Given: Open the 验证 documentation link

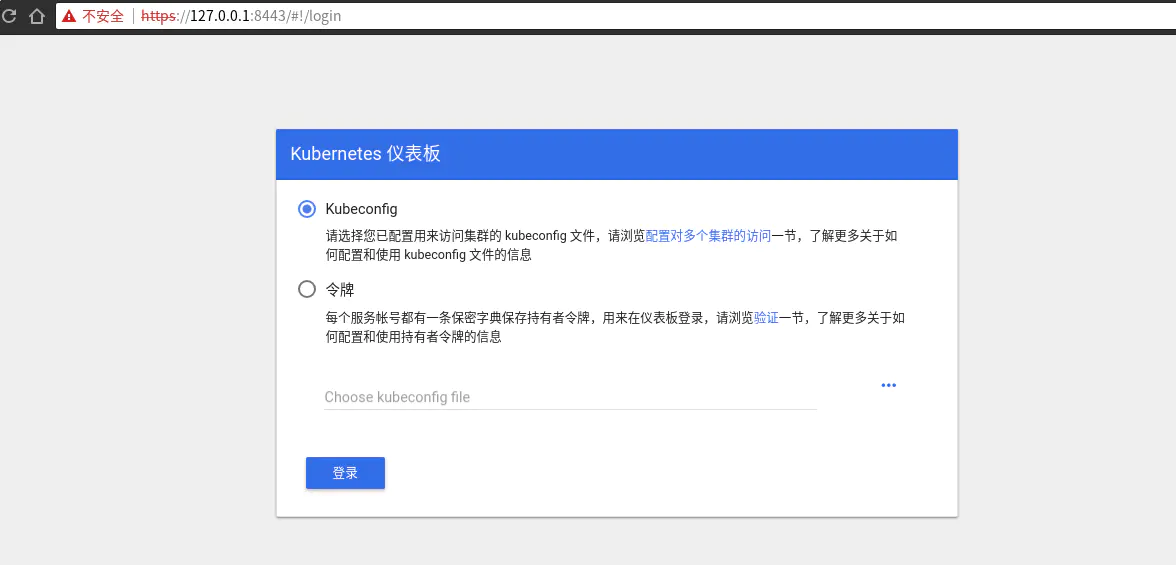Looking at the screenshot, I should coord(766,318).
